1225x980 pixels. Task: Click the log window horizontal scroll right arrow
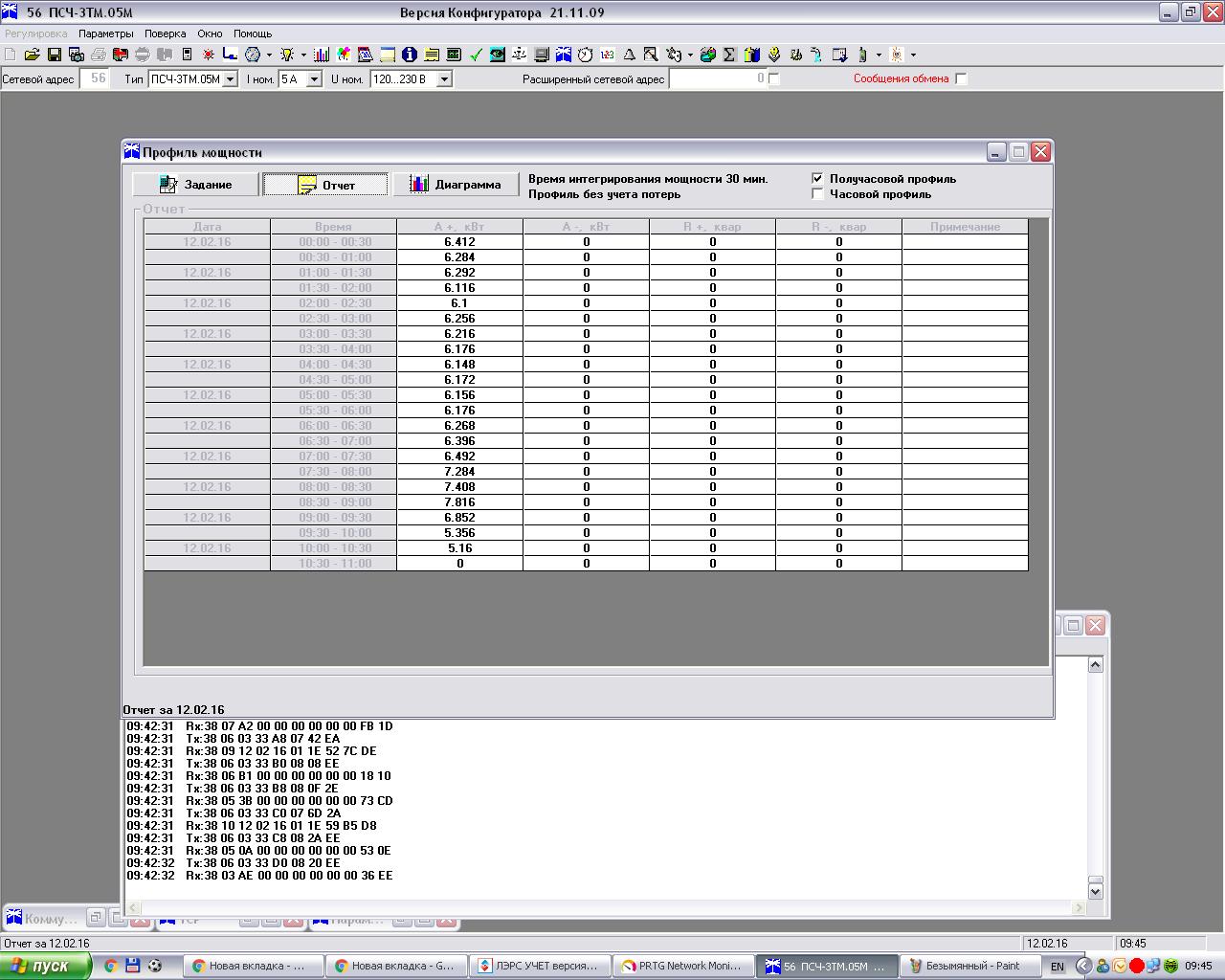tap(1079, 907)
